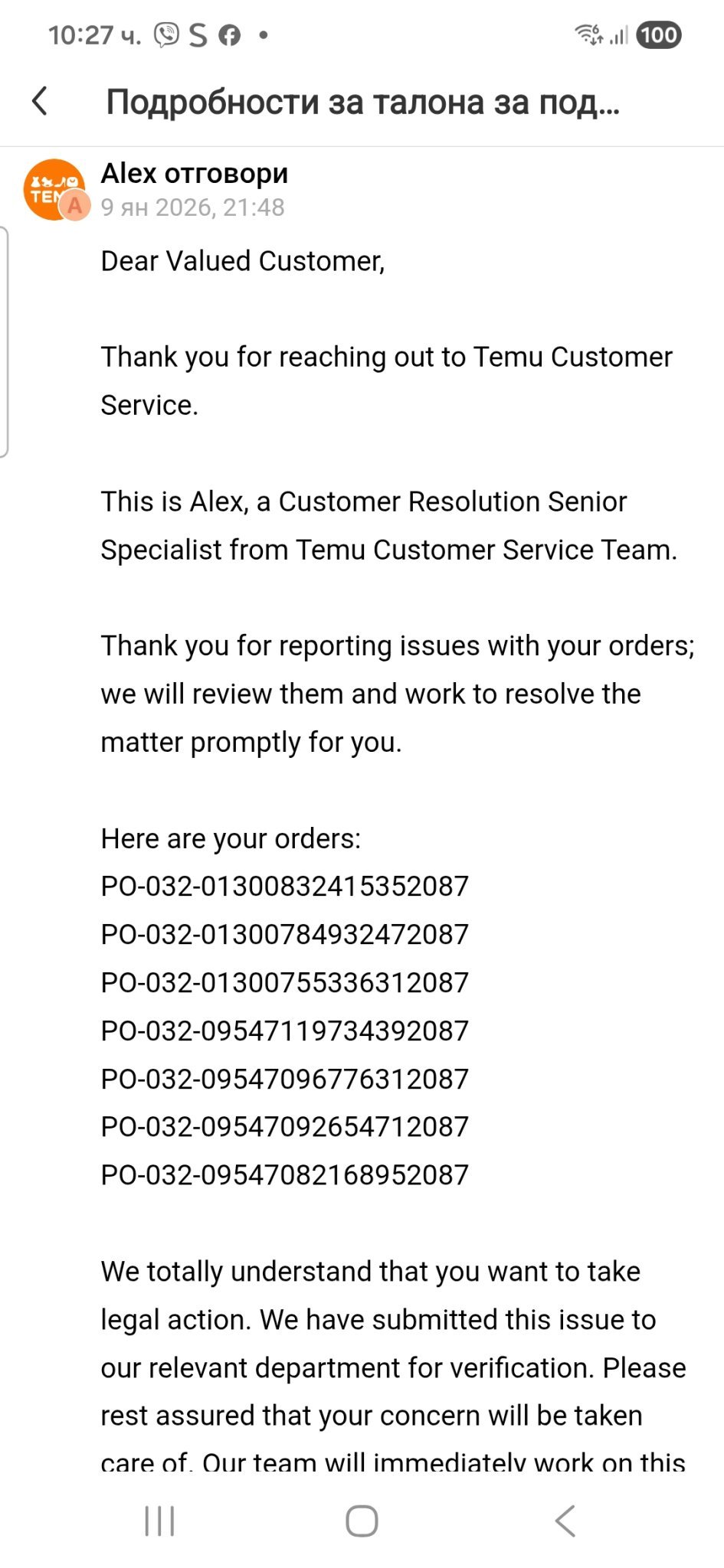This screenshot has height=1568, width=724.
Task: Tap order PO-032-01300784932472087
Action: point(284,935)
